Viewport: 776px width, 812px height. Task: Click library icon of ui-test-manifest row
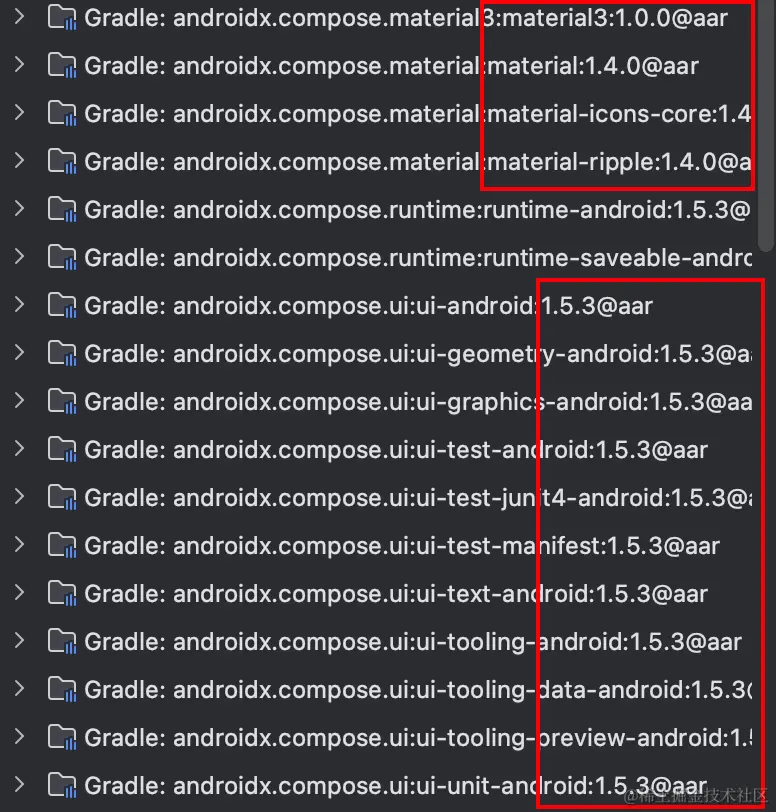coord(62,546)
